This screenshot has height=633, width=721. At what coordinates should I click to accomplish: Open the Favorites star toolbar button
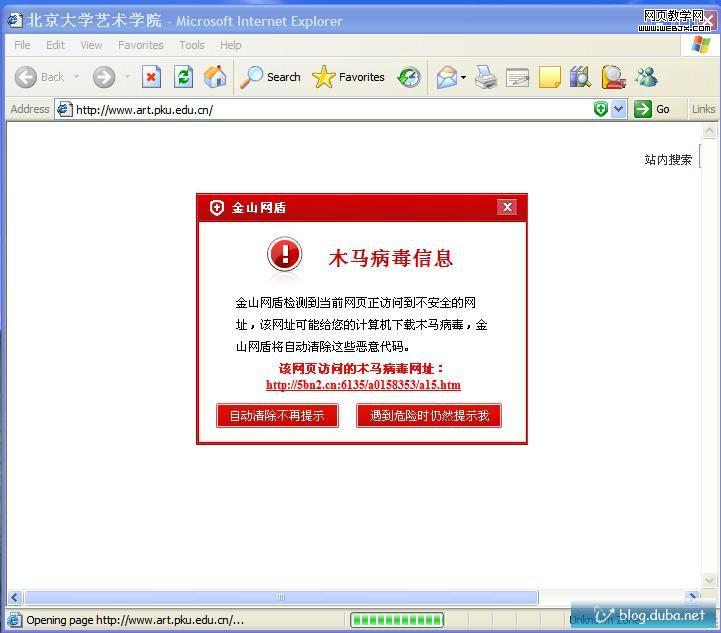coord(348,77)
